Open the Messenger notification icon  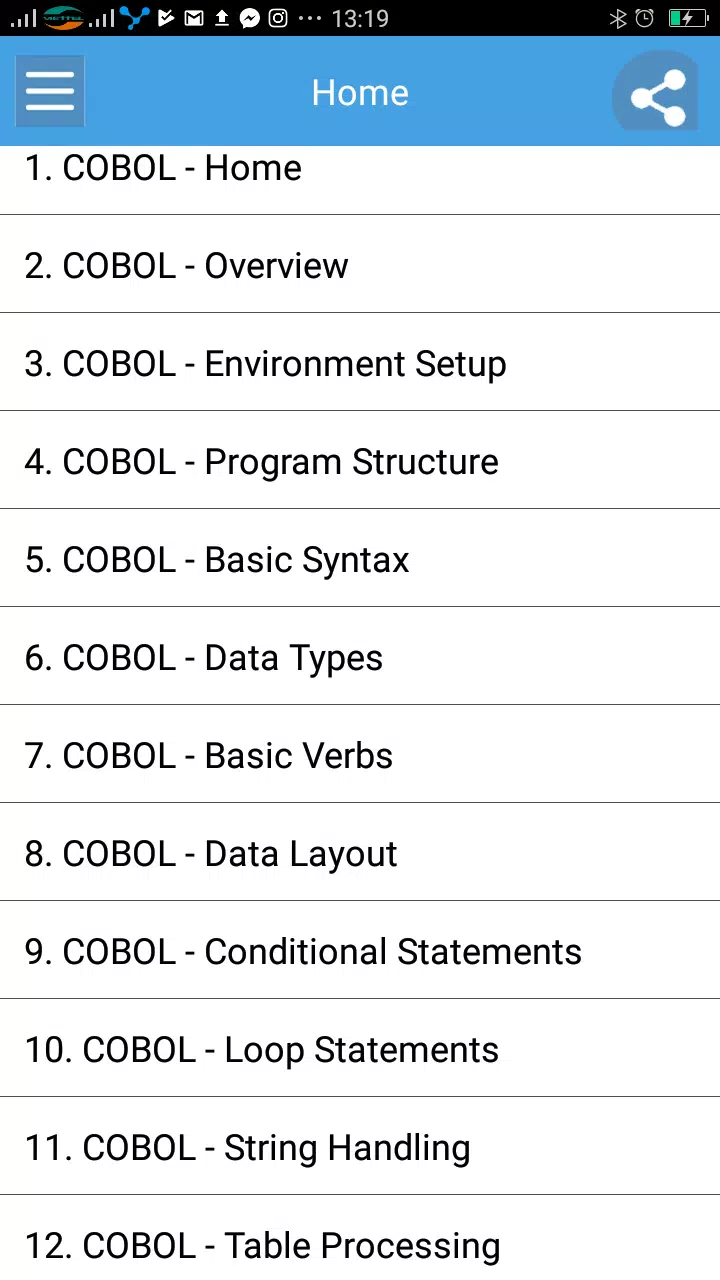(x=250, y=18)
